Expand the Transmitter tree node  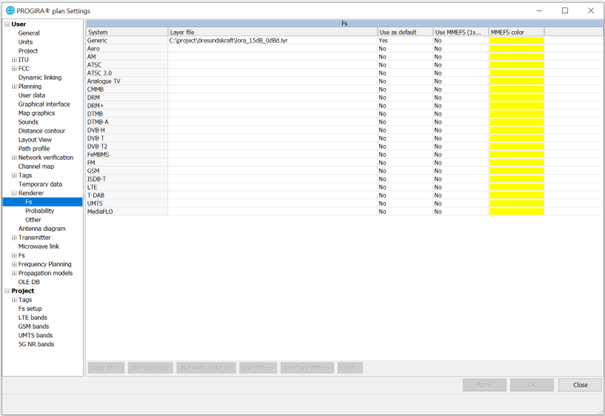14,237
